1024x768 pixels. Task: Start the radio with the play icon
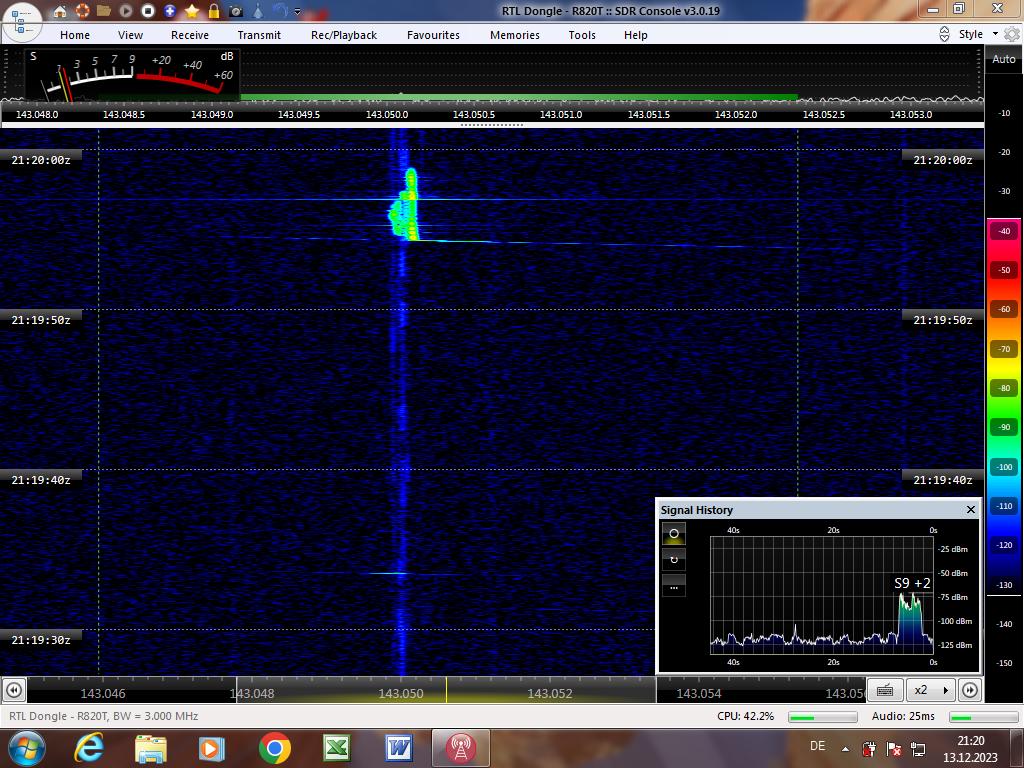[126, 11]
